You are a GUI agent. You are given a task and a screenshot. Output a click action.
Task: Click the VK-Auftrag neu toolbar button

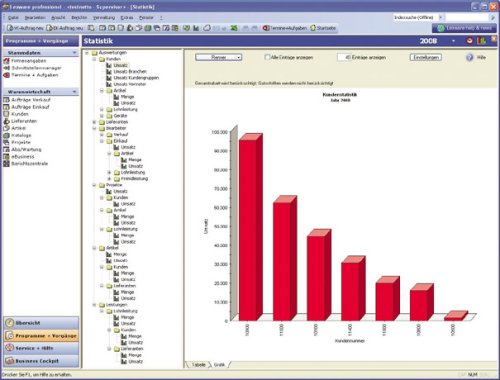[25, 28]
